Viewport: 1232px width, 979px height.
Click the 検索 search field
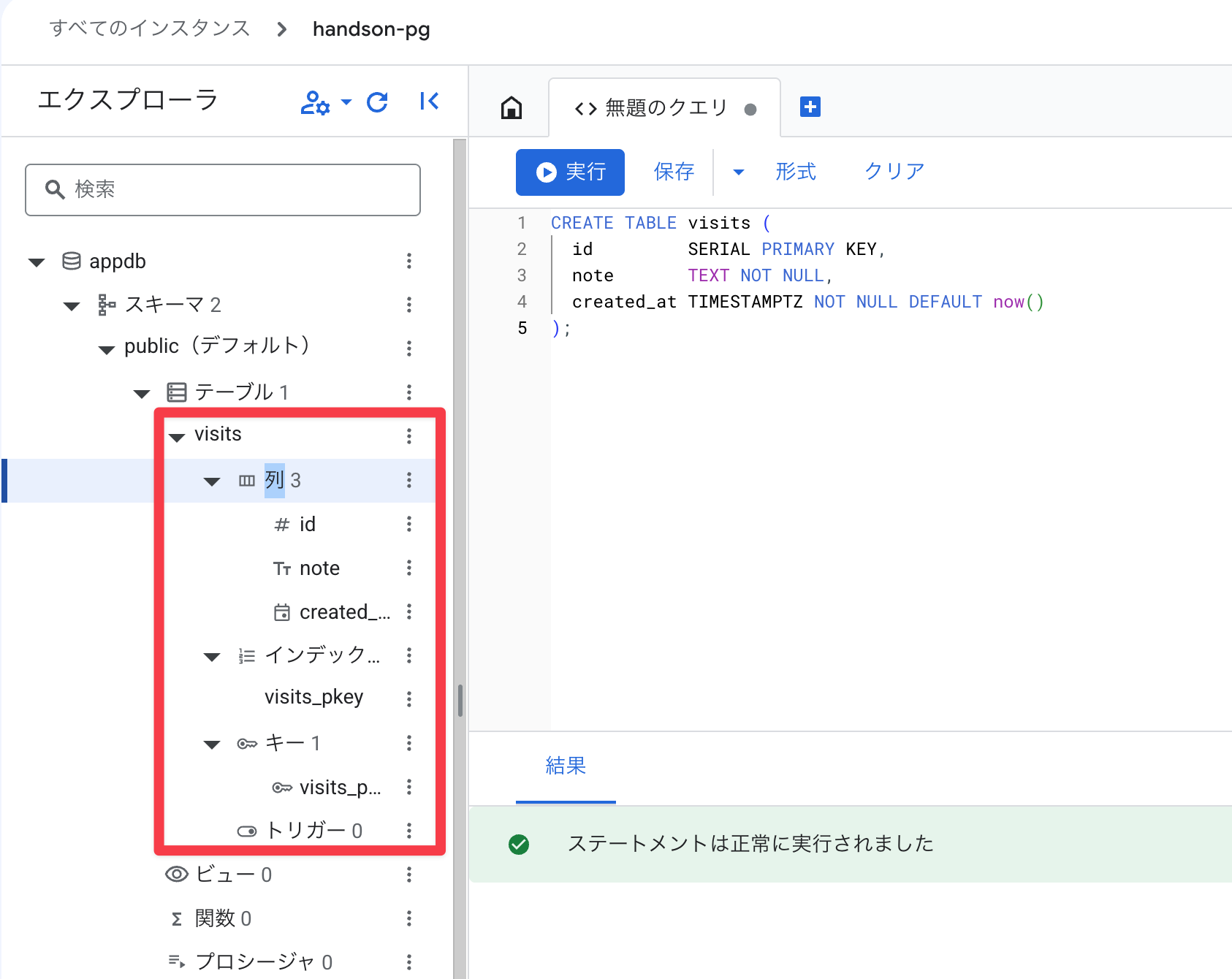[x=223, y=190]
